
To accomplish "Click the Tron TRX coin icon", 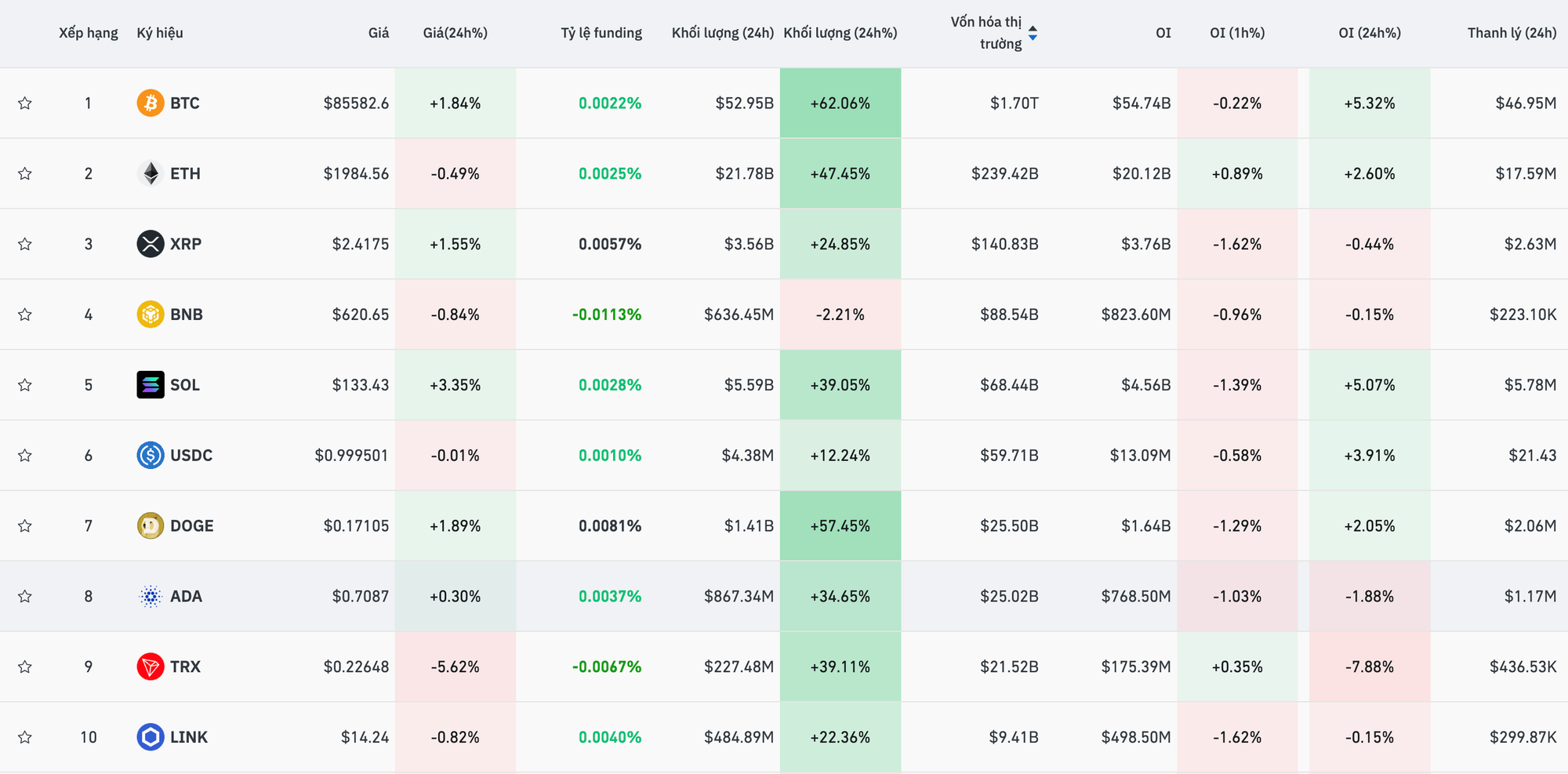I will [x=150, y=667].
